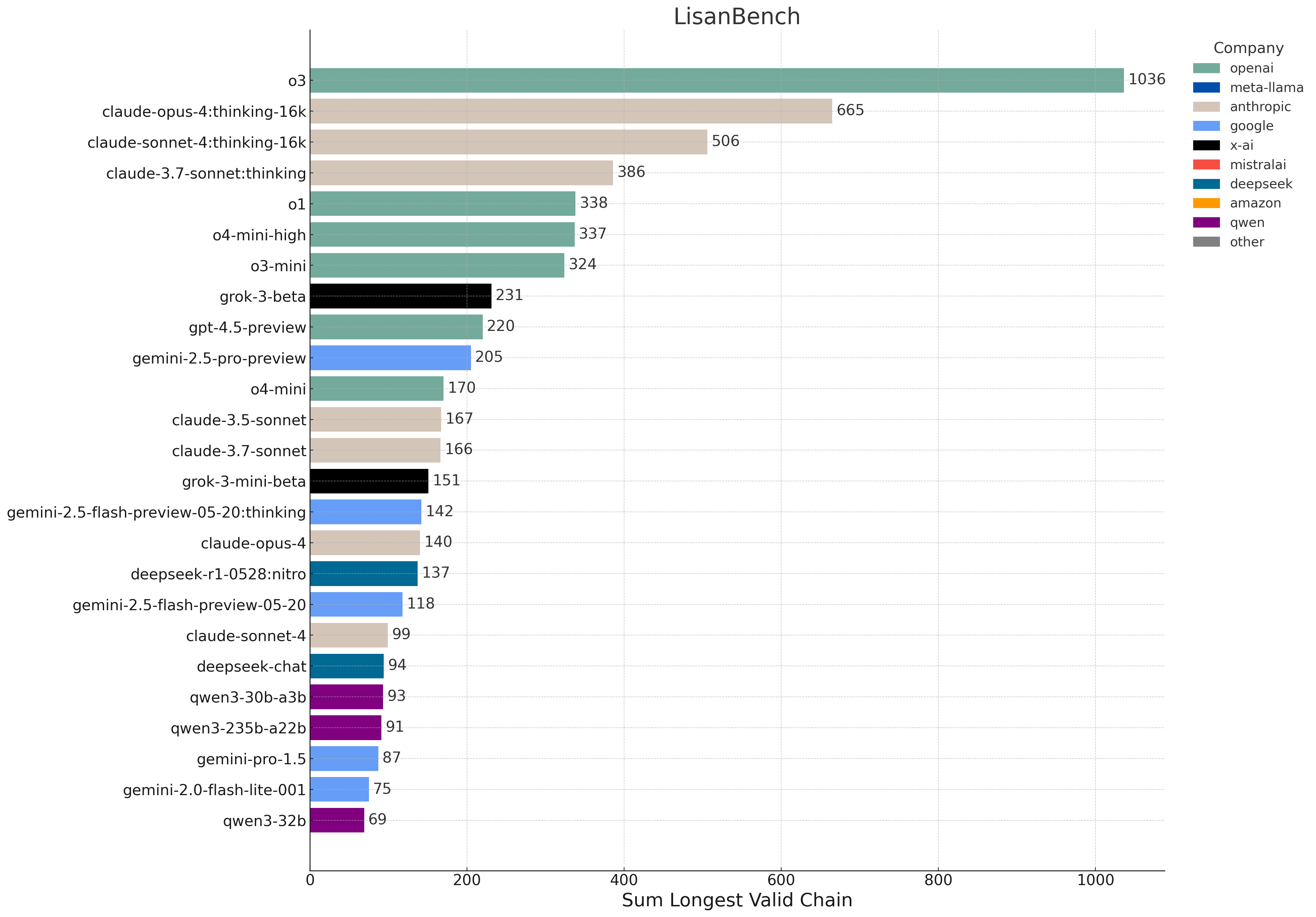Select the deepseek-r1-0528:nitro bar
The height and width of the screenshot is (917, 1316).
click(x=364, y=574)
